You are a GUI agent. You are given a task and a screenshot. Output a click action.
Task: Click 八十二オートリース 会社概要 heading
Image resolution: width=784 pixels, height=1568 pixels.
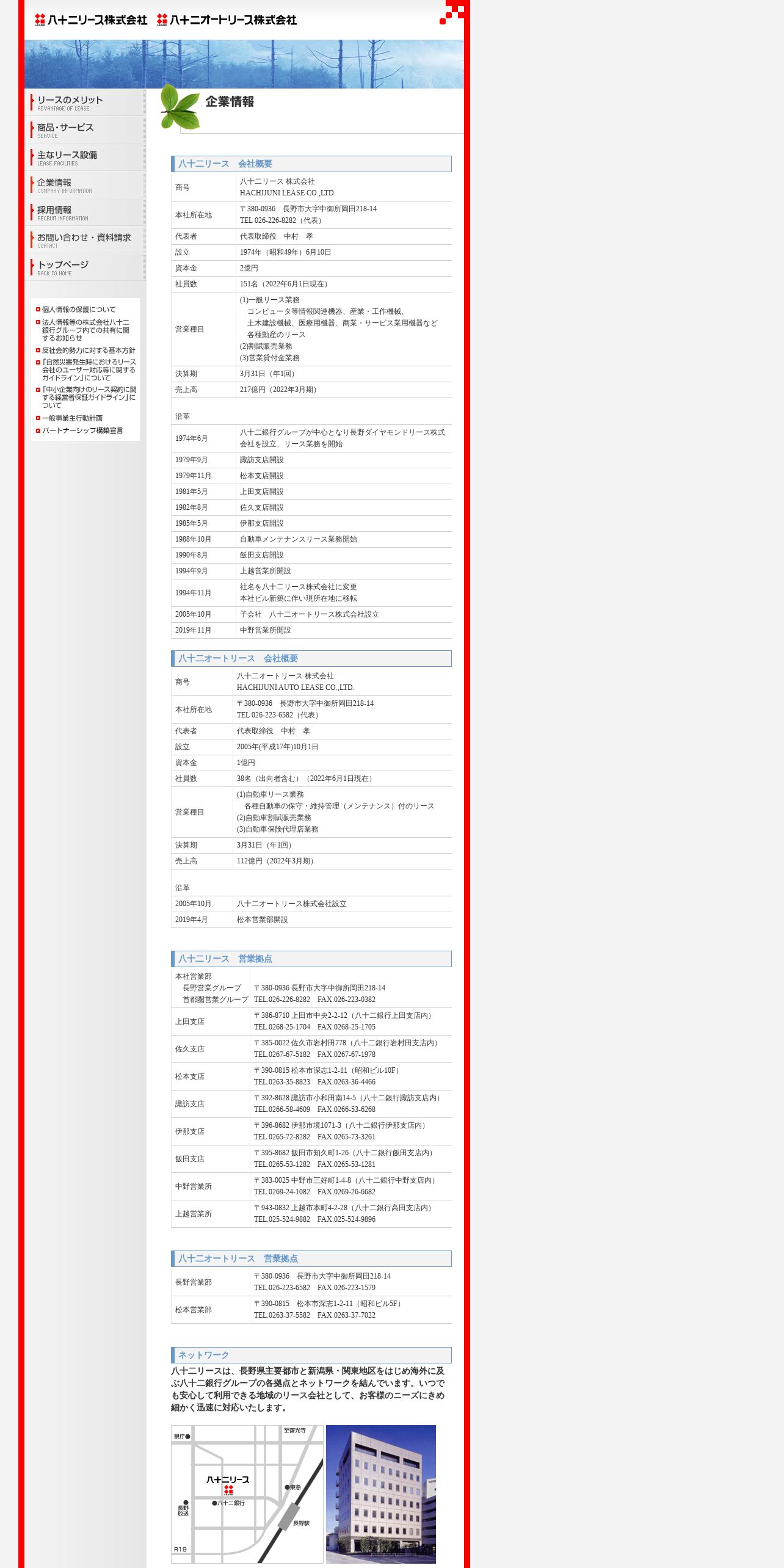click(x=311, y=658)
